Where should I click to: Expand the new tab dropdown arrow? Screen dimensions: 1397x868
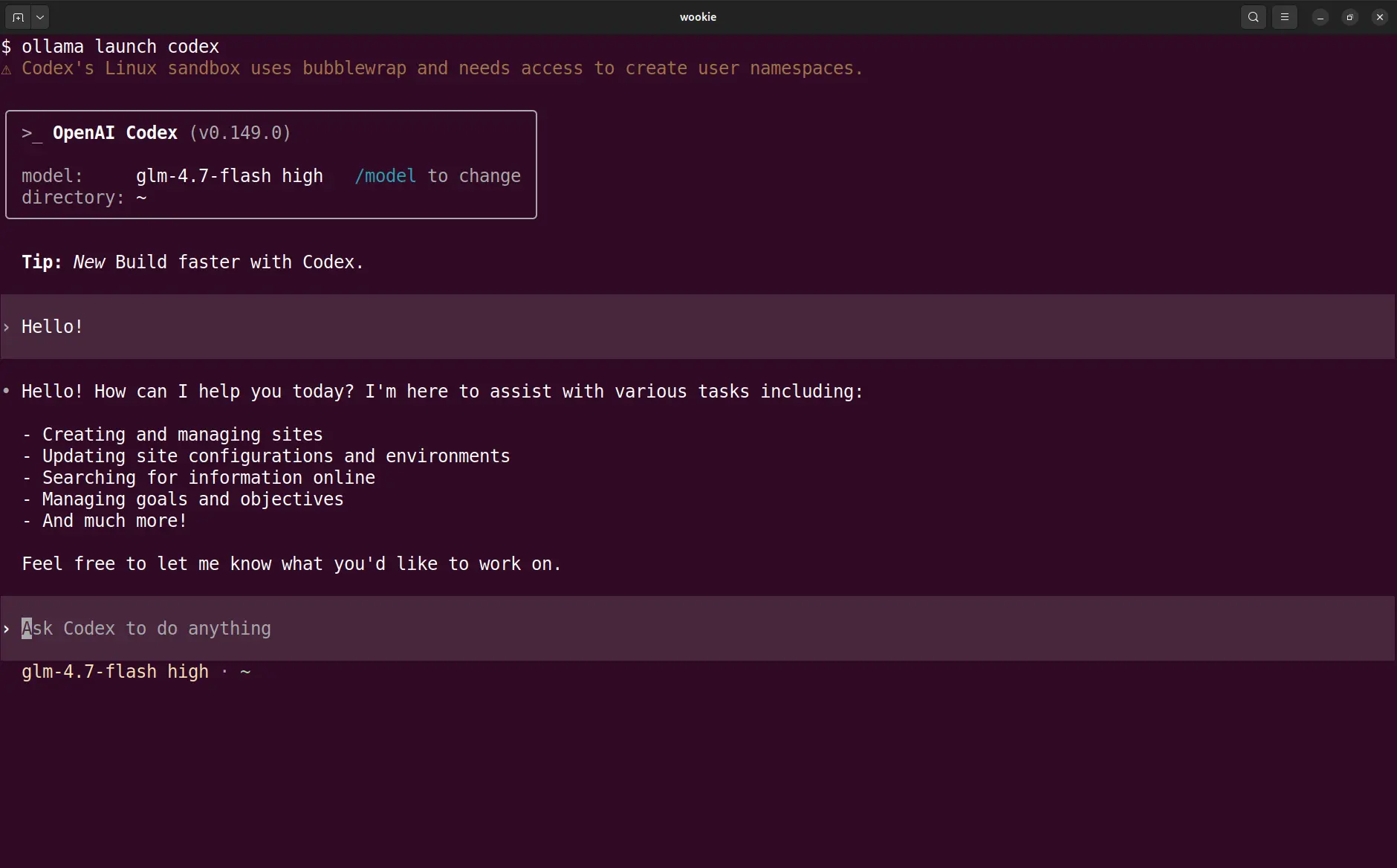[x=40, y=16]
